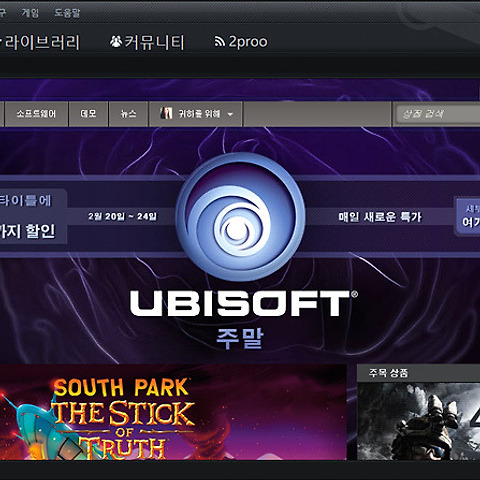
Task: Focus the 상점 검색 search field
Action: click(437, 114)
